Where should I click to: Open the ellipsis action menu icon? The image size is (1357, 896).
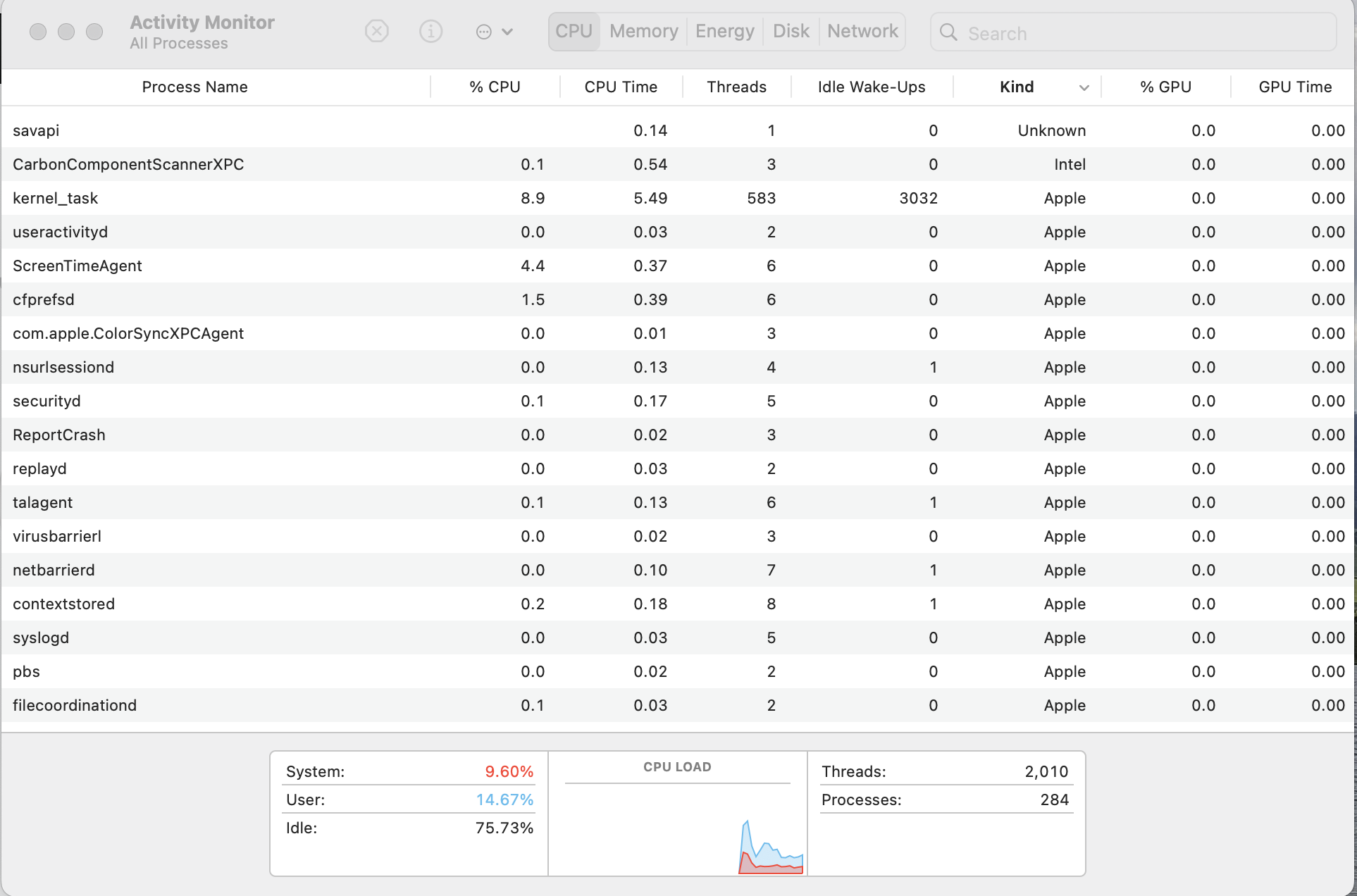click(x=483, y=32)
